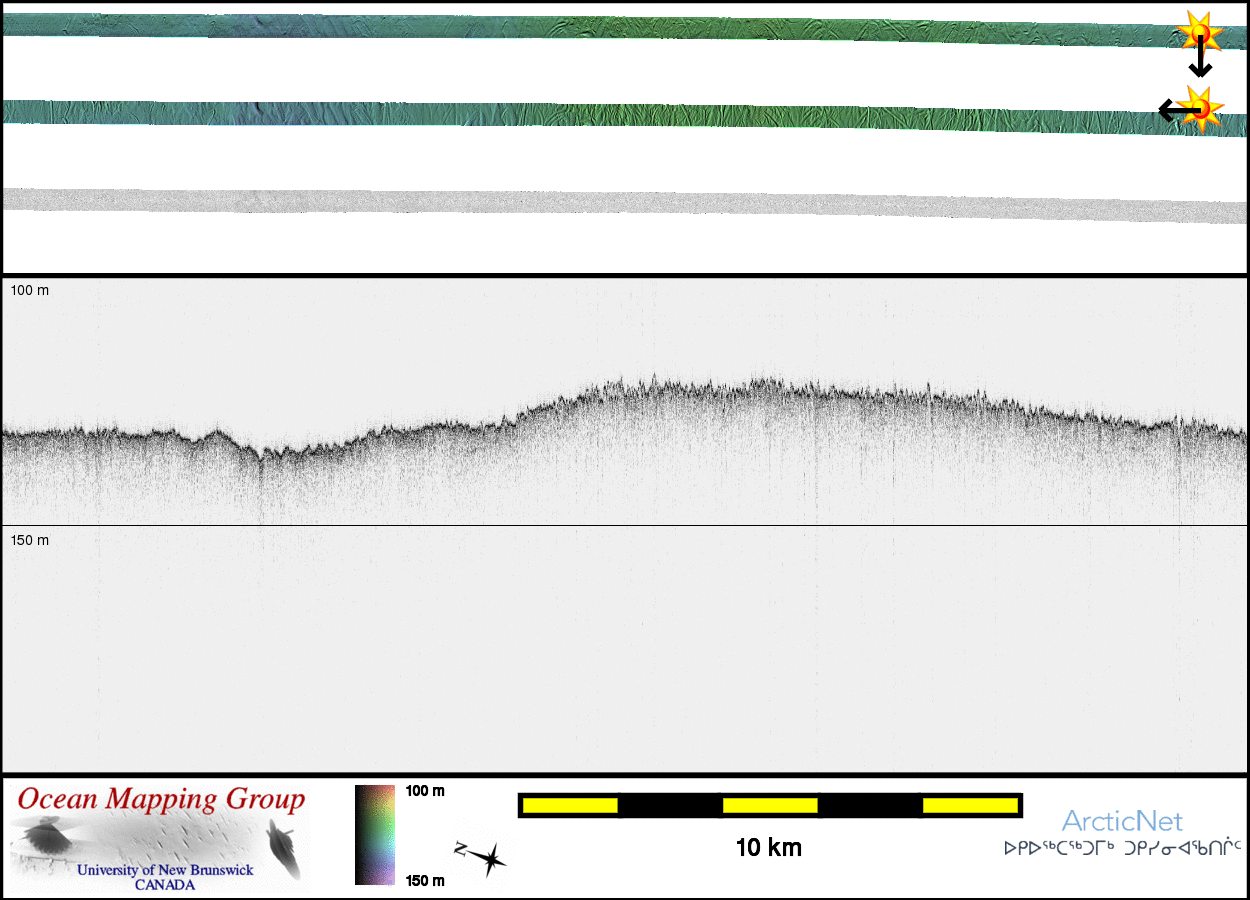The image size is (1250, 900).
Task: Select the rightmost yellow scale bar segment
Action: [969, 805]
